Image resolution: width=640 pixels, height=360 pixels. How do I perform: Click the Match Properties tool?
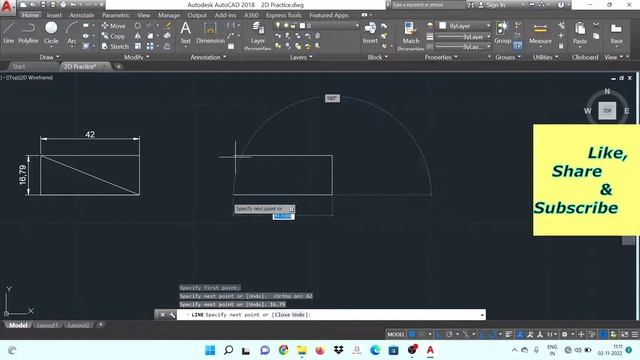click(x=411, y=35)
